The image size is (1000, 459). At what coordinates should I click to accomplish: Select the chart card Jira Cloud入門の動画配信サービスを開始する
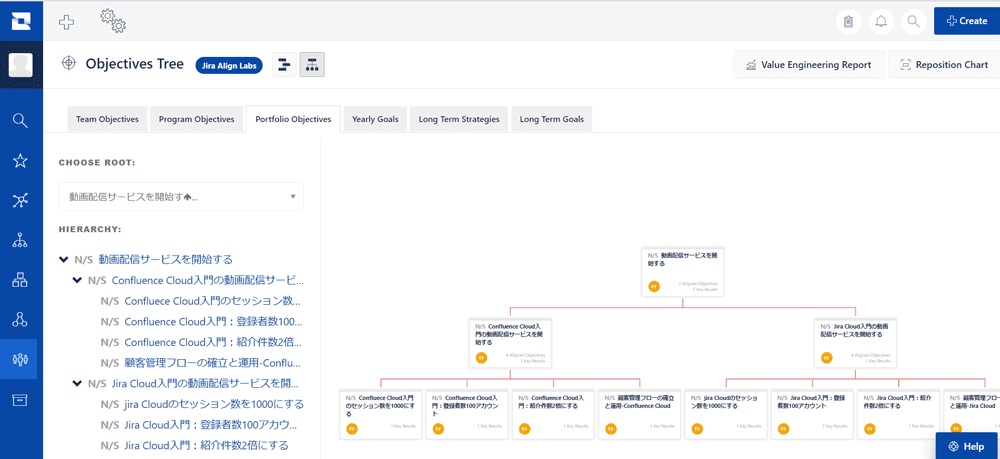(856, 343)
